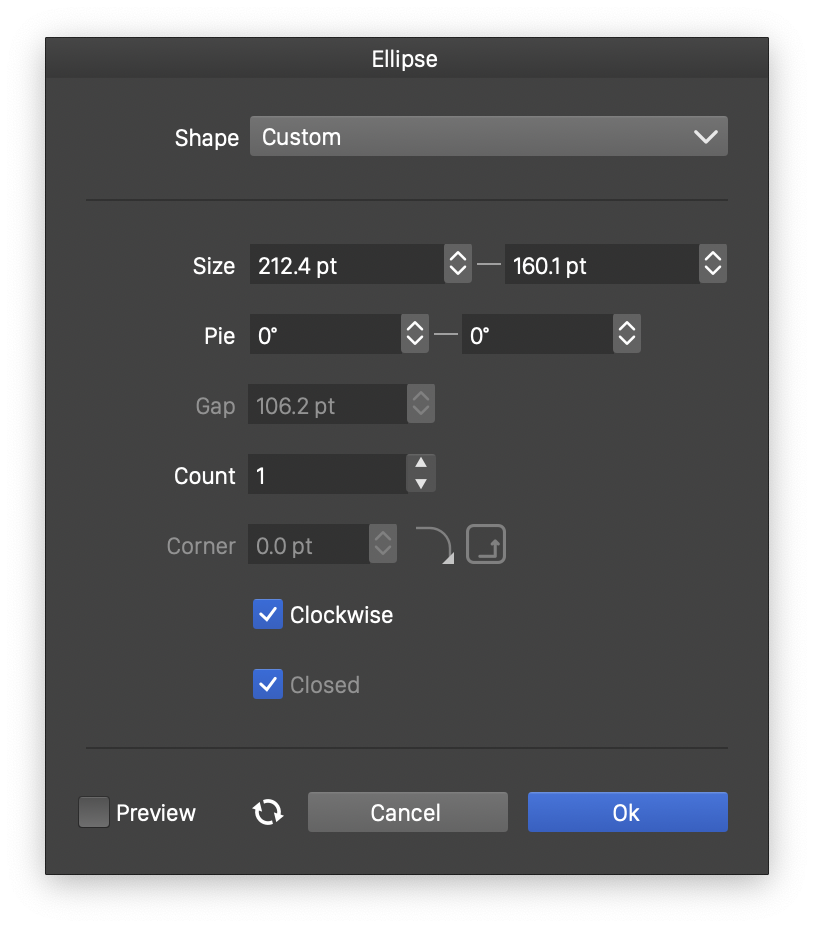Click the Count input field
Viewport: 814px width, 928px height.
327,474
